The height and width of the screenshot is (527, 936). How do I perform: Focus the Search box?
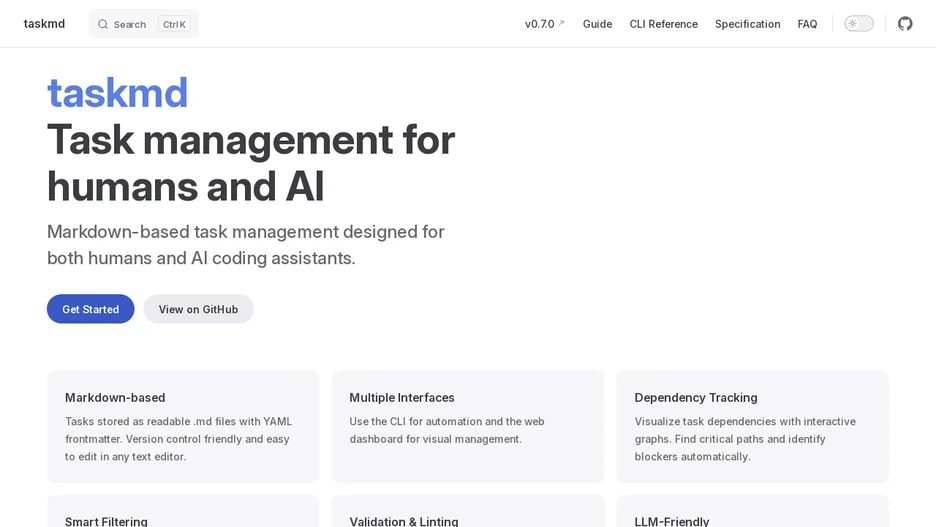(x=143, y=24)
